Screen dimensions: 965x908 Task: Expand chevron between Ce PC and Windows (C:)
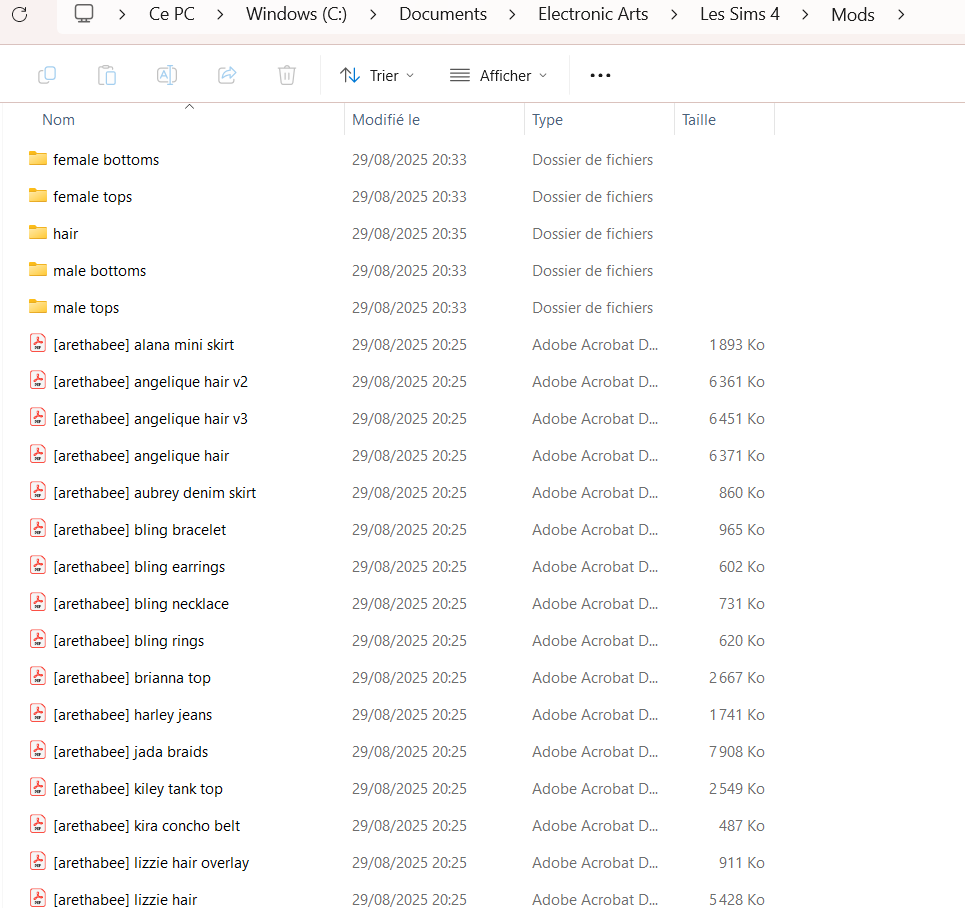(x=221, y=15)
